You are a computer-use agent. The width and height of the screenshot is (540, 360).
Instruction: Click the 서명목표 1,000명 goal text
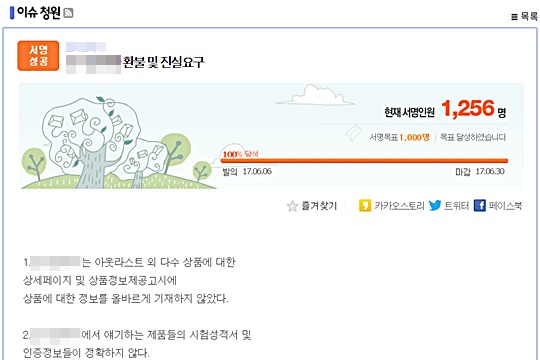(399, 137)
